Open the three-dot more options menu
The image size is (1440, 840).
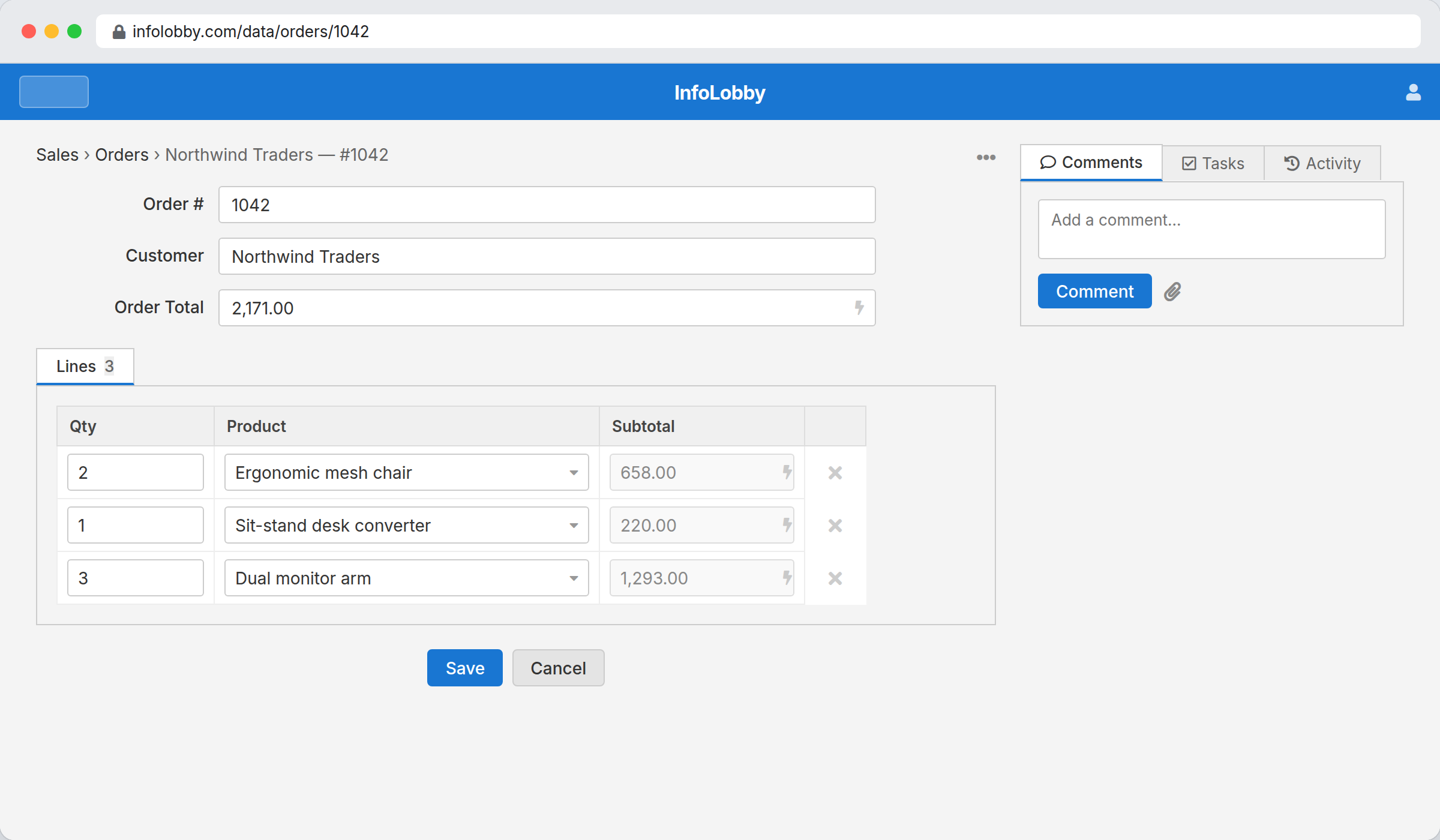tap(986, 157)
